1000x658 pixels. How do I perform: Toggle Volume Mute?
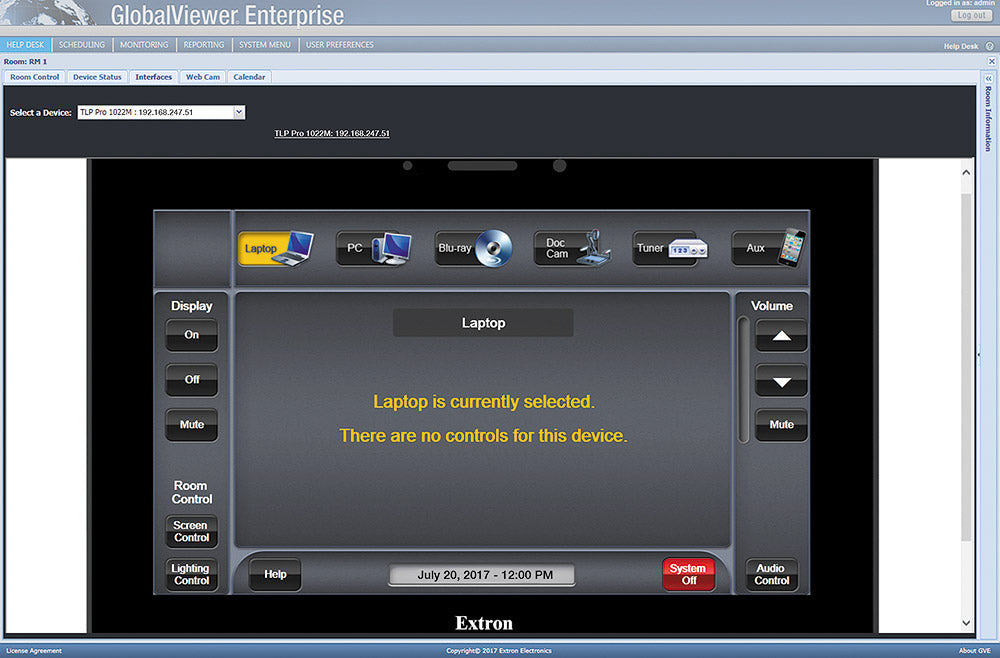pos(781,425)
